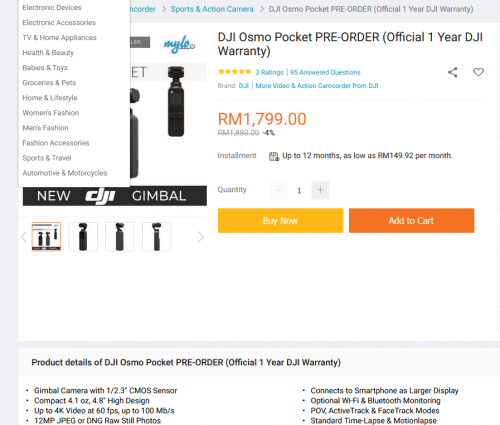Increase quantity with plus button

pos(320,190)
